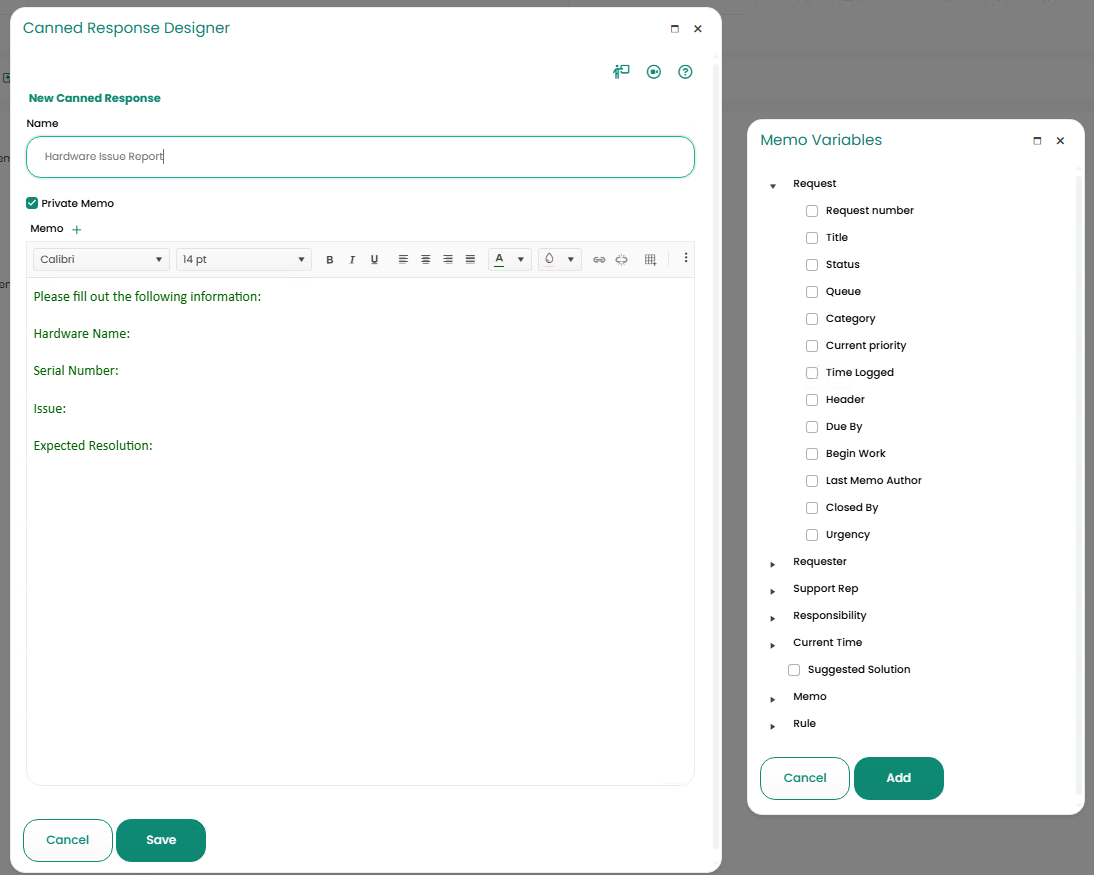The width and height of the screenshot is (1094, 875).
Task: Open the Calibri font family dropdown
Action: (x=101, y=260)
